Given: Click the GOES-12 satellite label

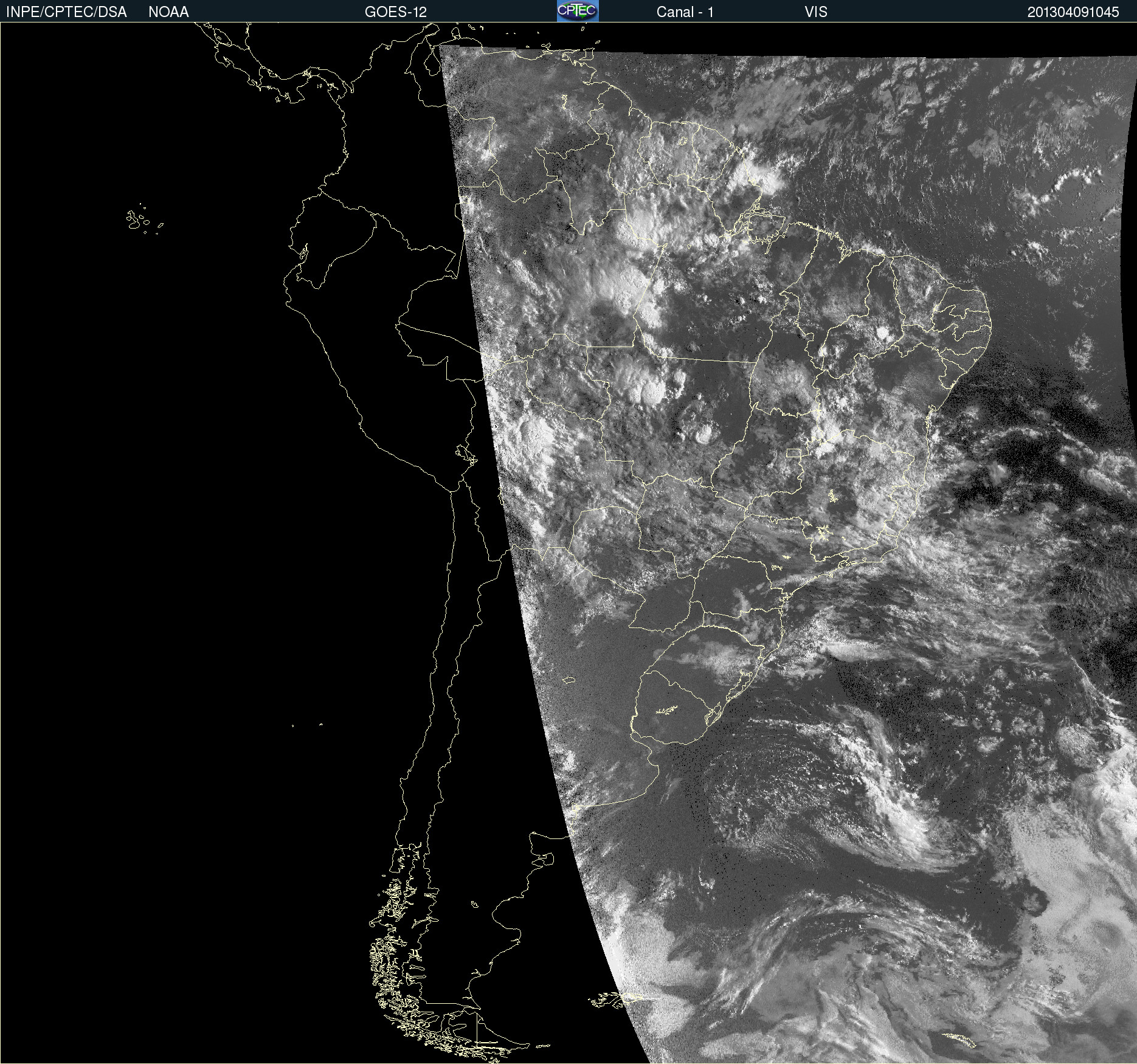Looking at the screenshot, I should 396,12.
